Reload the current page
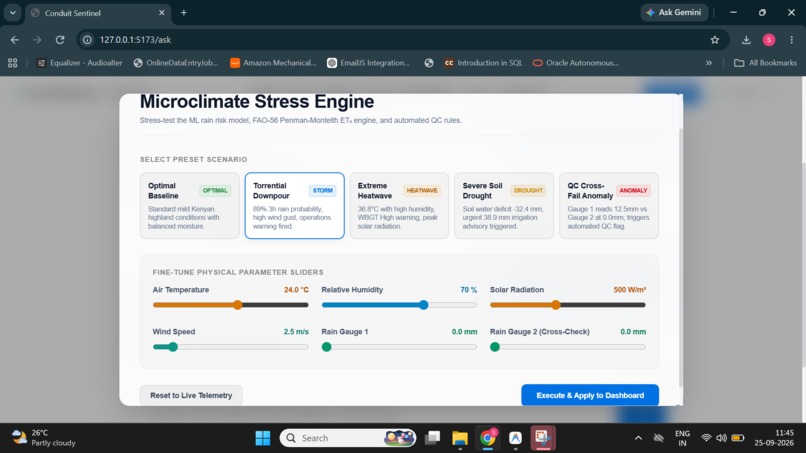This screenshot has width=806, height=453. [x=60, y=40]
